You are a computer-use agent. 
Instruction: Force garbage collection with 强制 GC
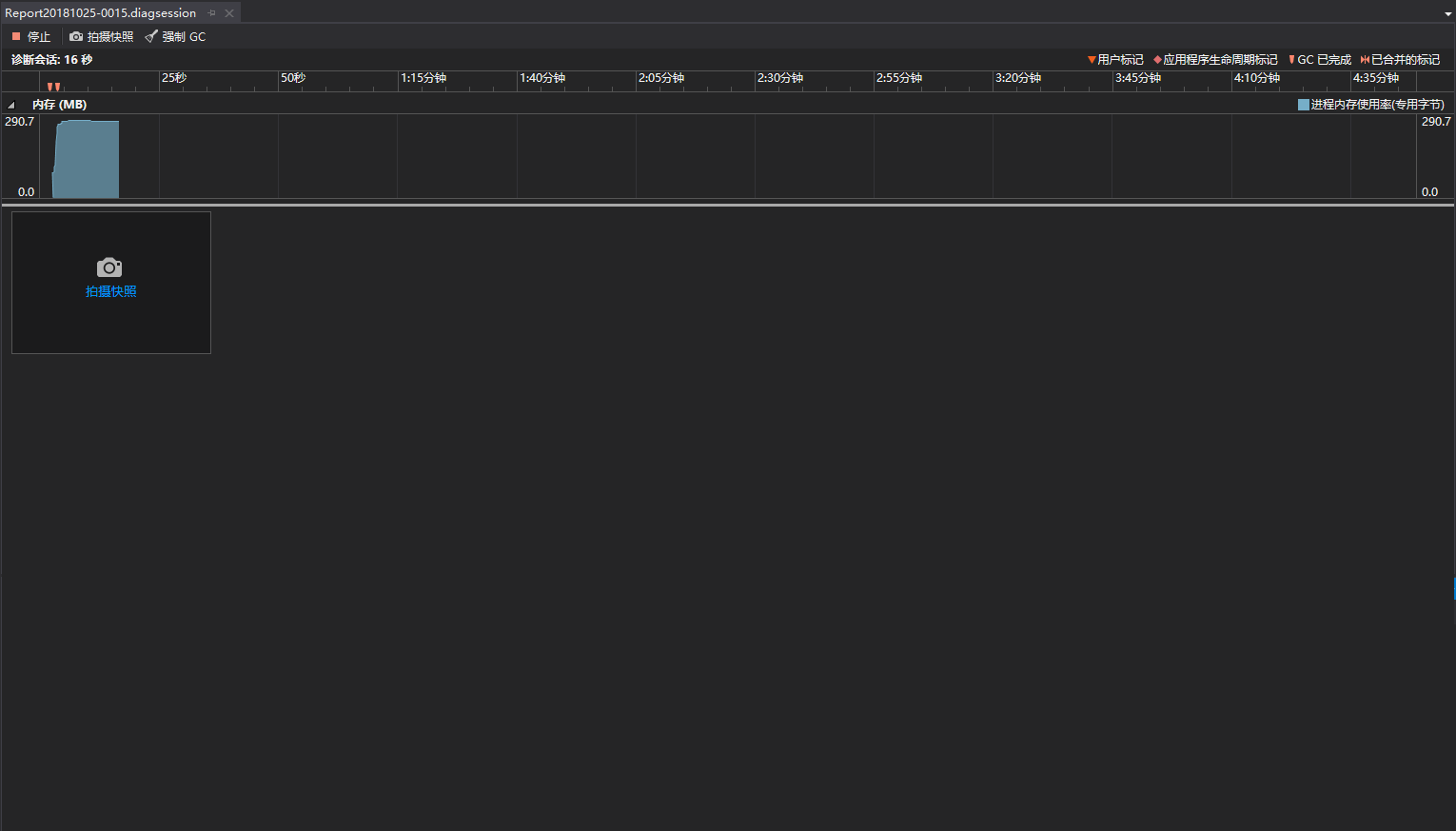[x=175, y=36]
